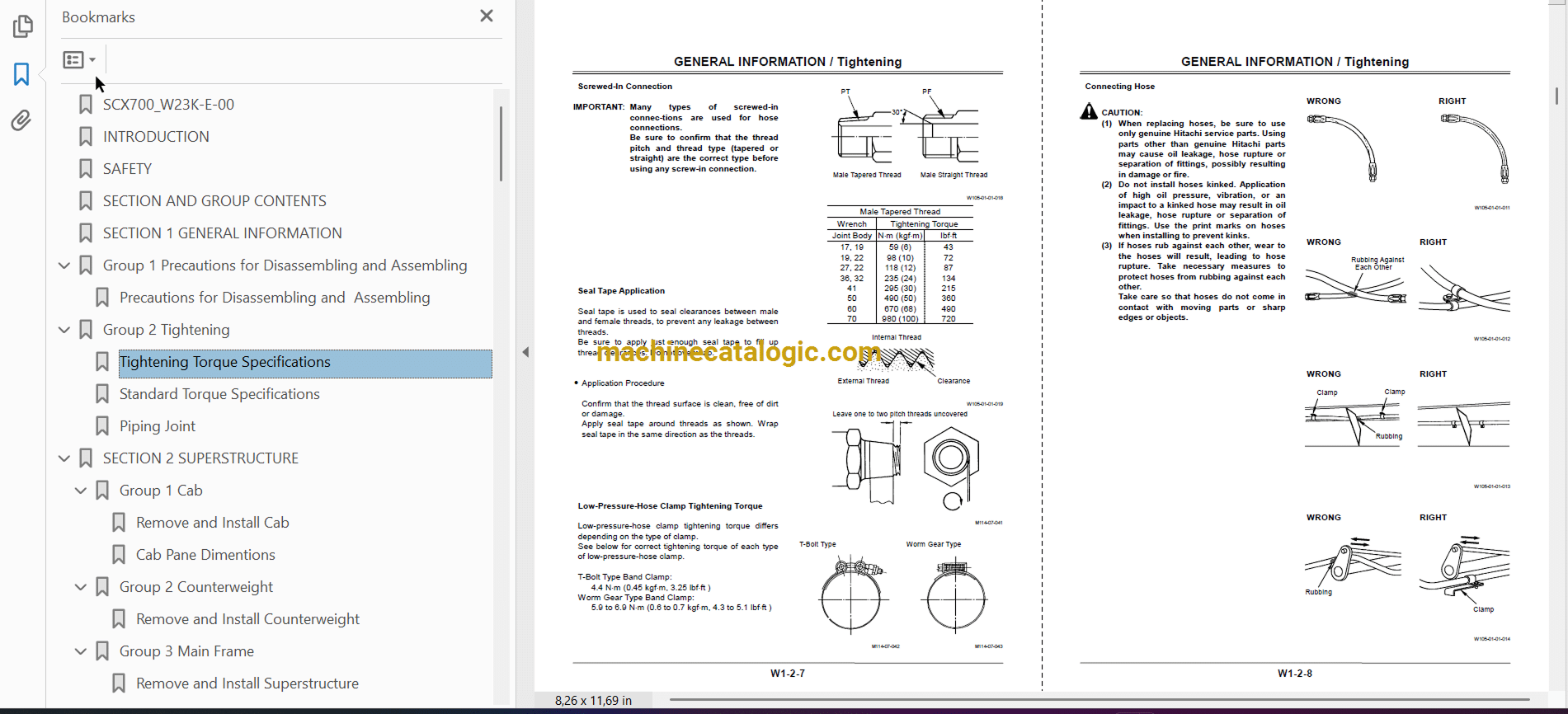The height and width of the screenshot is (714, 1568).
Task: Click the document vertical scrollbar thumb
Action: click(1556, 96)
